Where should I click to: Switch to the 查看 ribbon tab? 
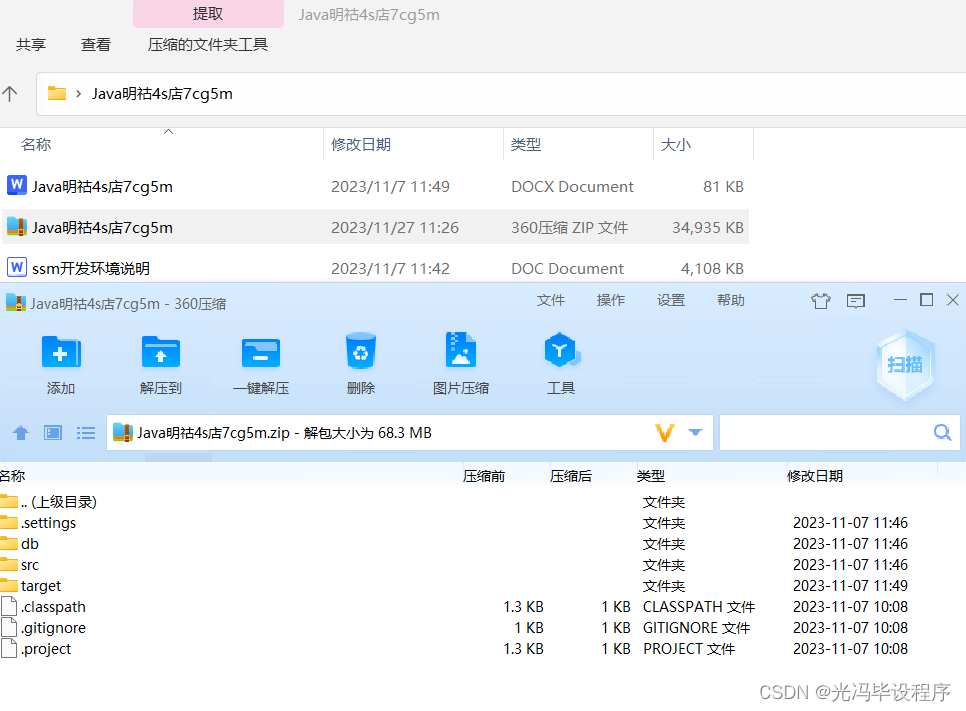click(95, 44)
